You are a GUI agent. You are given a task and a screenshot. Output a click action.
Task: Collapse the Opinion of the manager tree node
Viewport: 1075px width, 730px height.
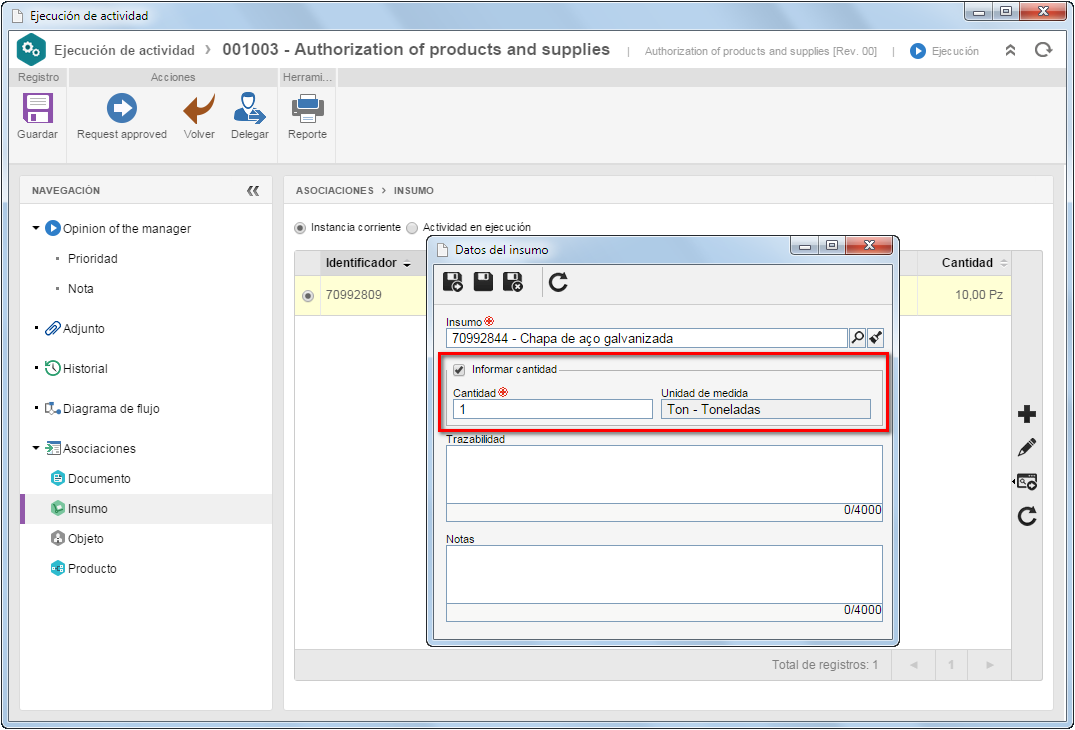36,228
